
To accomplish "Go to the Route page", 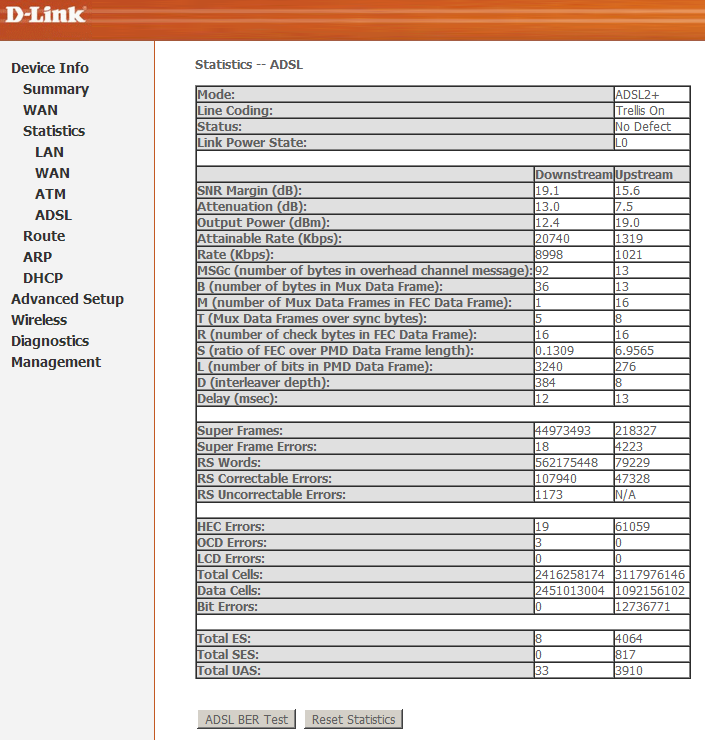I will [44, 236].
